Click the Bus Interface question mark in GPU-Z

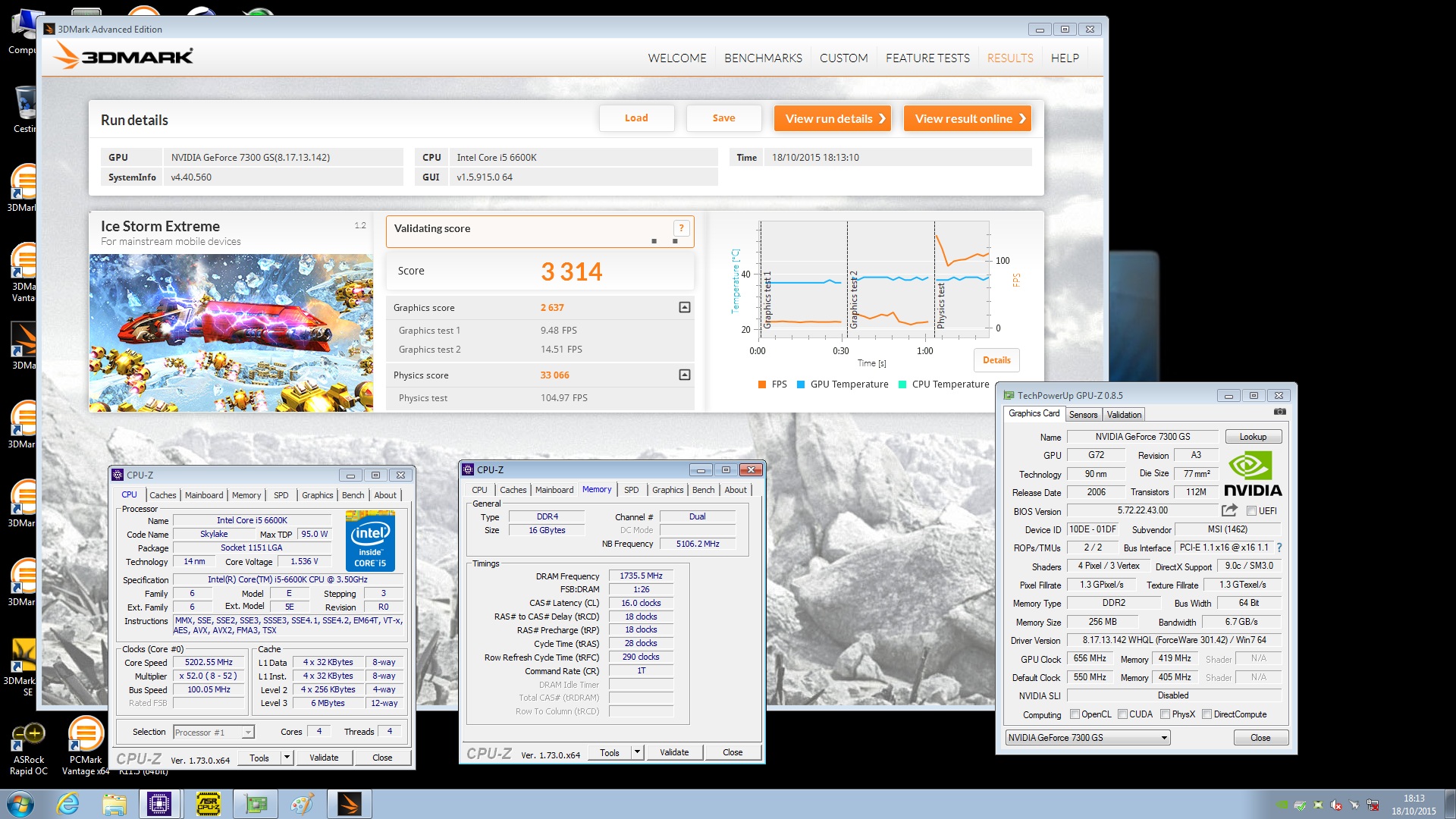(x=1279, y=548)
